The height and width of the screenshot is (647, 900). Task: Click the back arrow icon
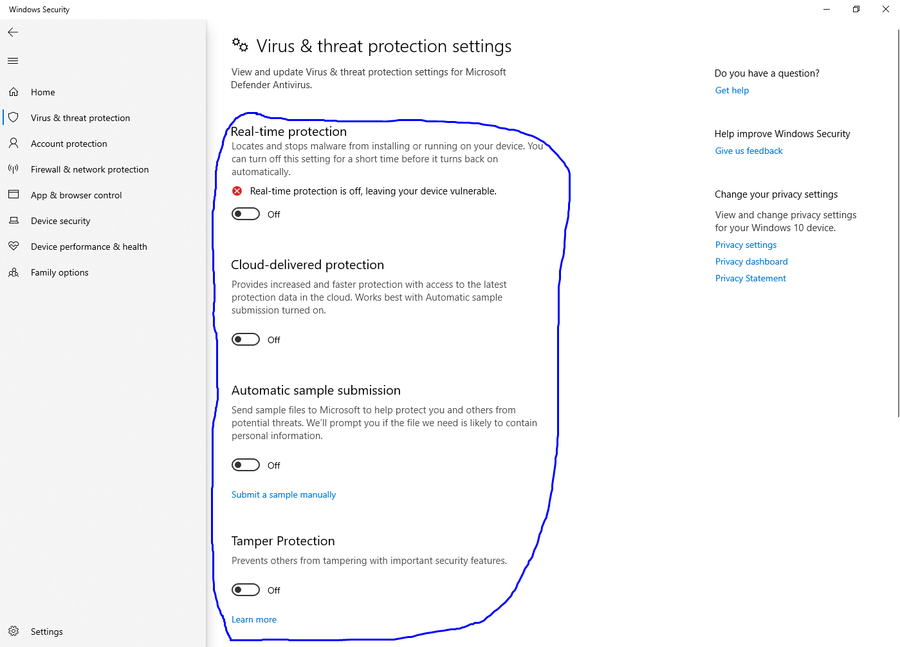coord(13,32)
